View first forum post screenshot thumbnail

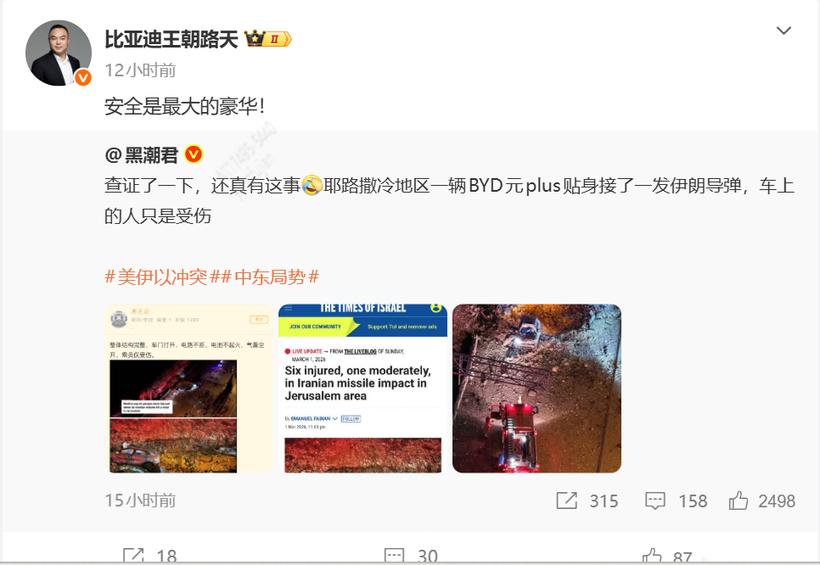(x=189, y=388)
